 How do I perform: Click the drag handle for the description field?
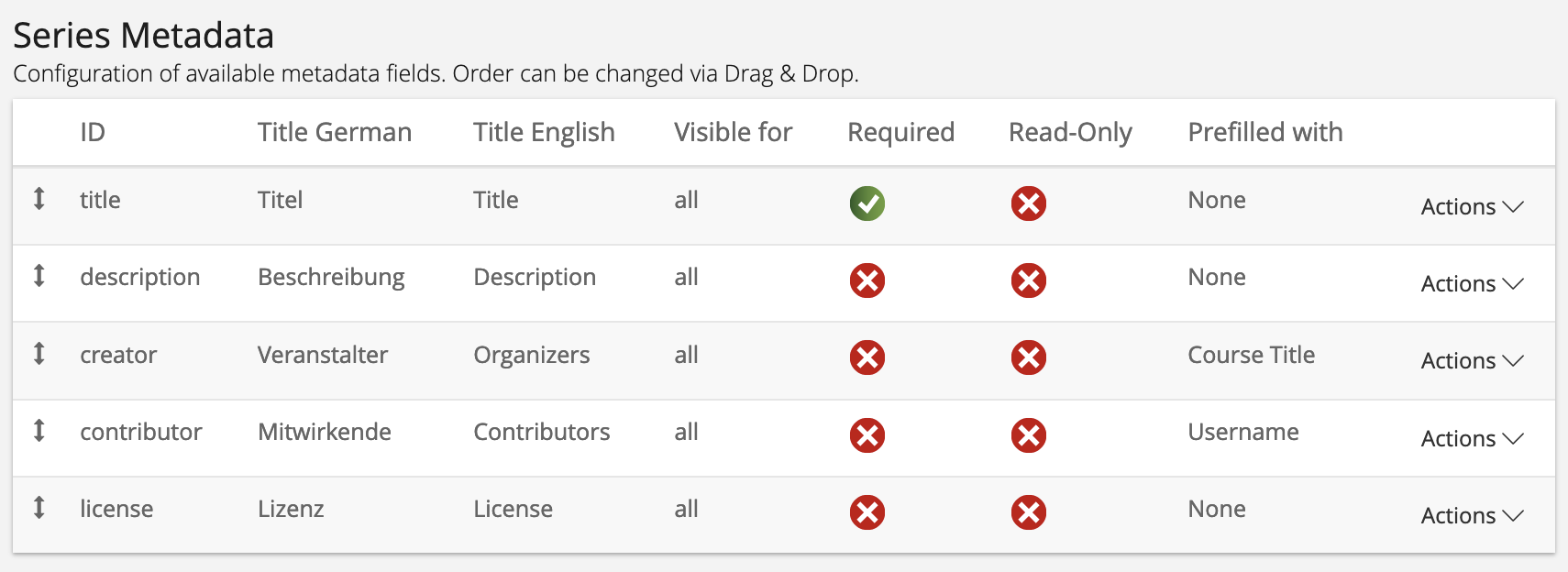click(39, 277)
